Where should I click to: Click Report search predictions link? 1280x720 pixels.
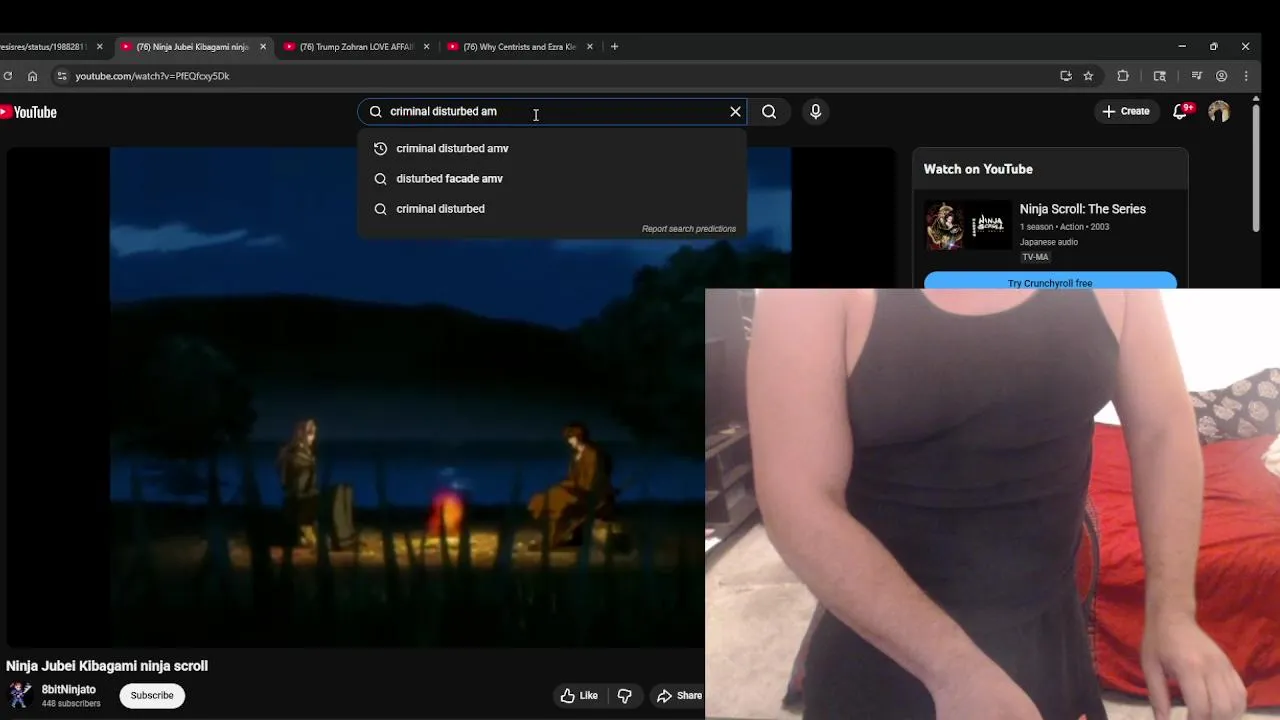[x=688, y=229]
